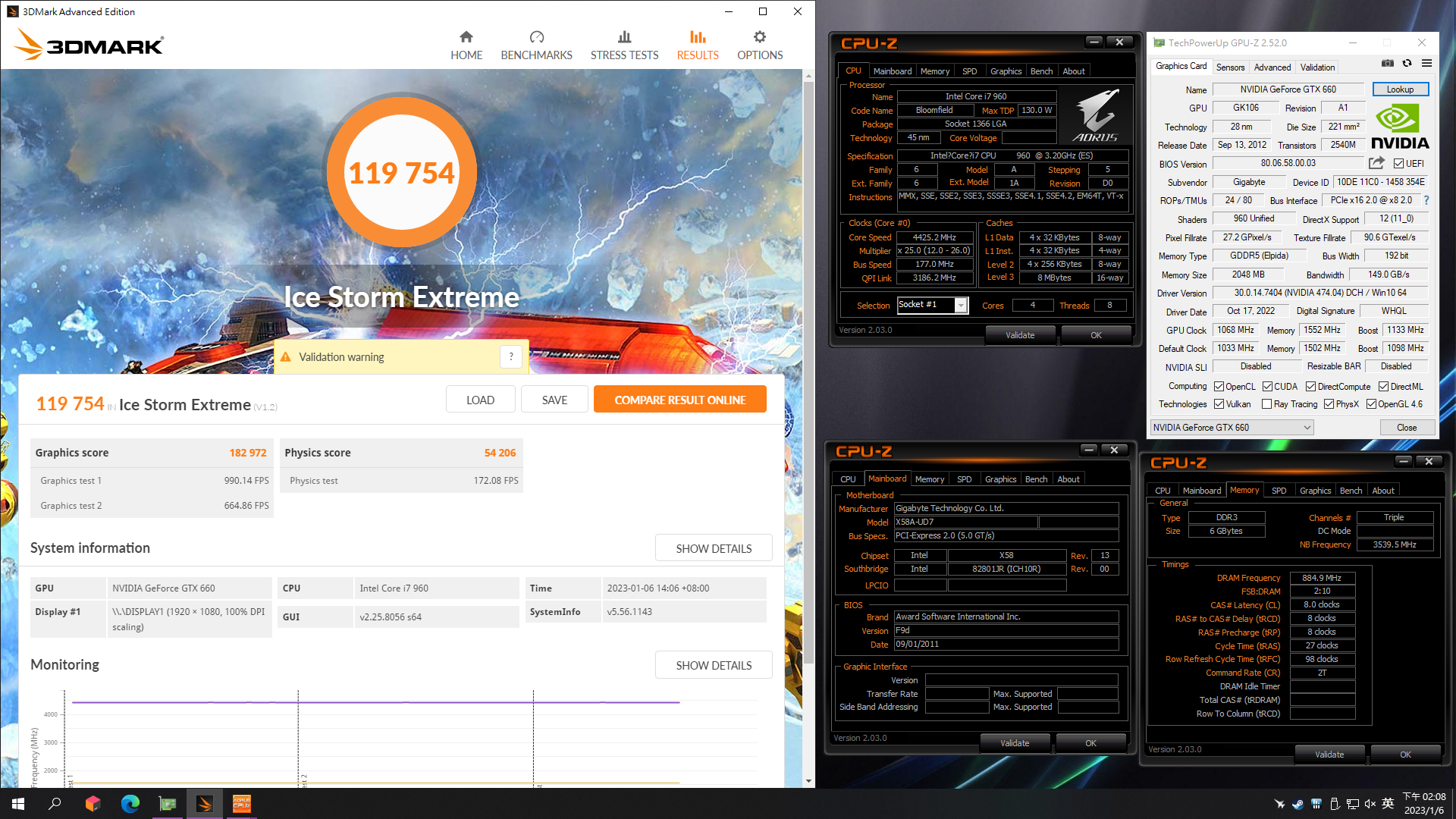Show details for Monitoring

point(714,665)
